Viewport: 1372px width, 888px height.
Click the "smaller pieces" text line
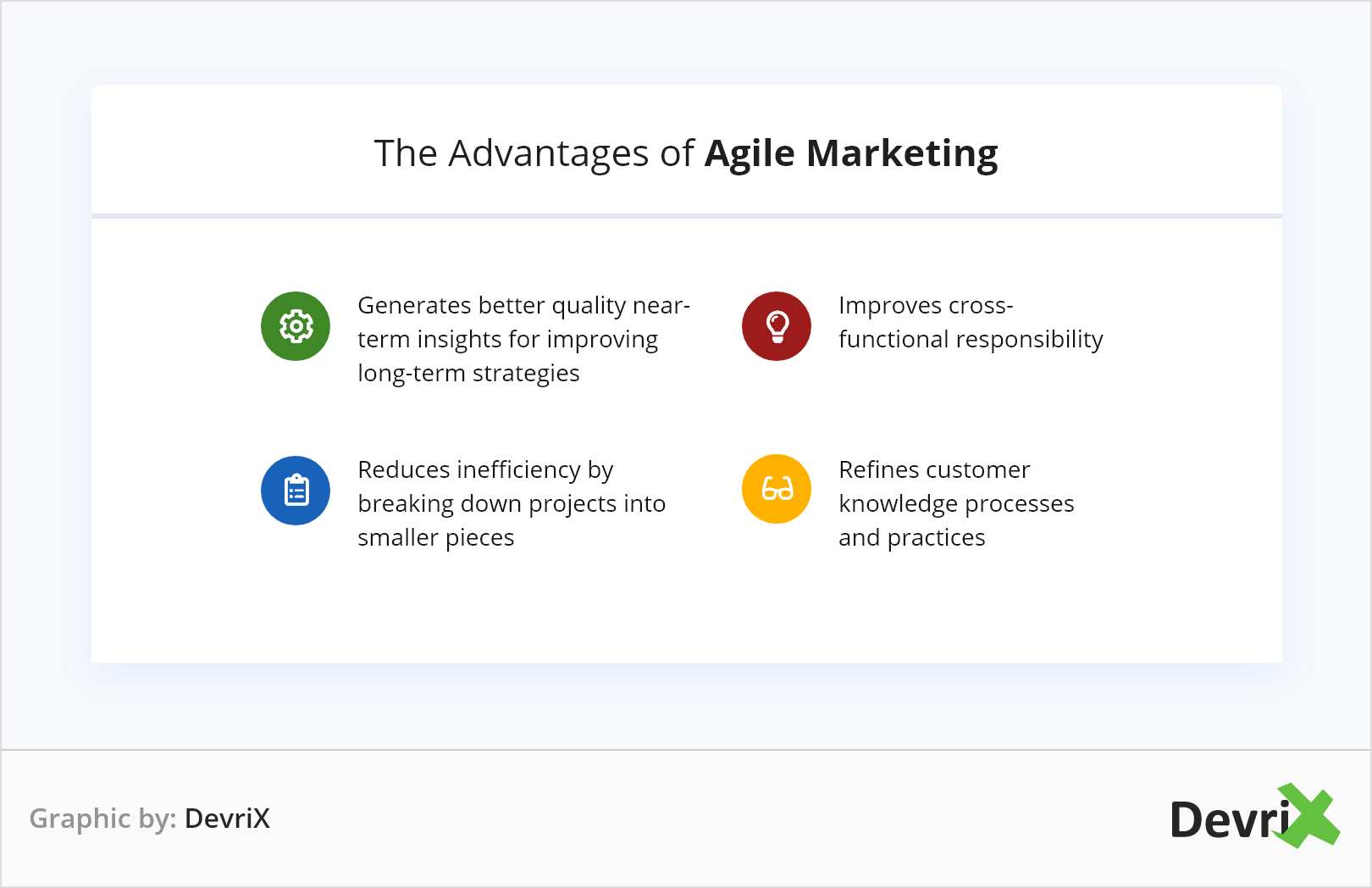tap(436, 537)
